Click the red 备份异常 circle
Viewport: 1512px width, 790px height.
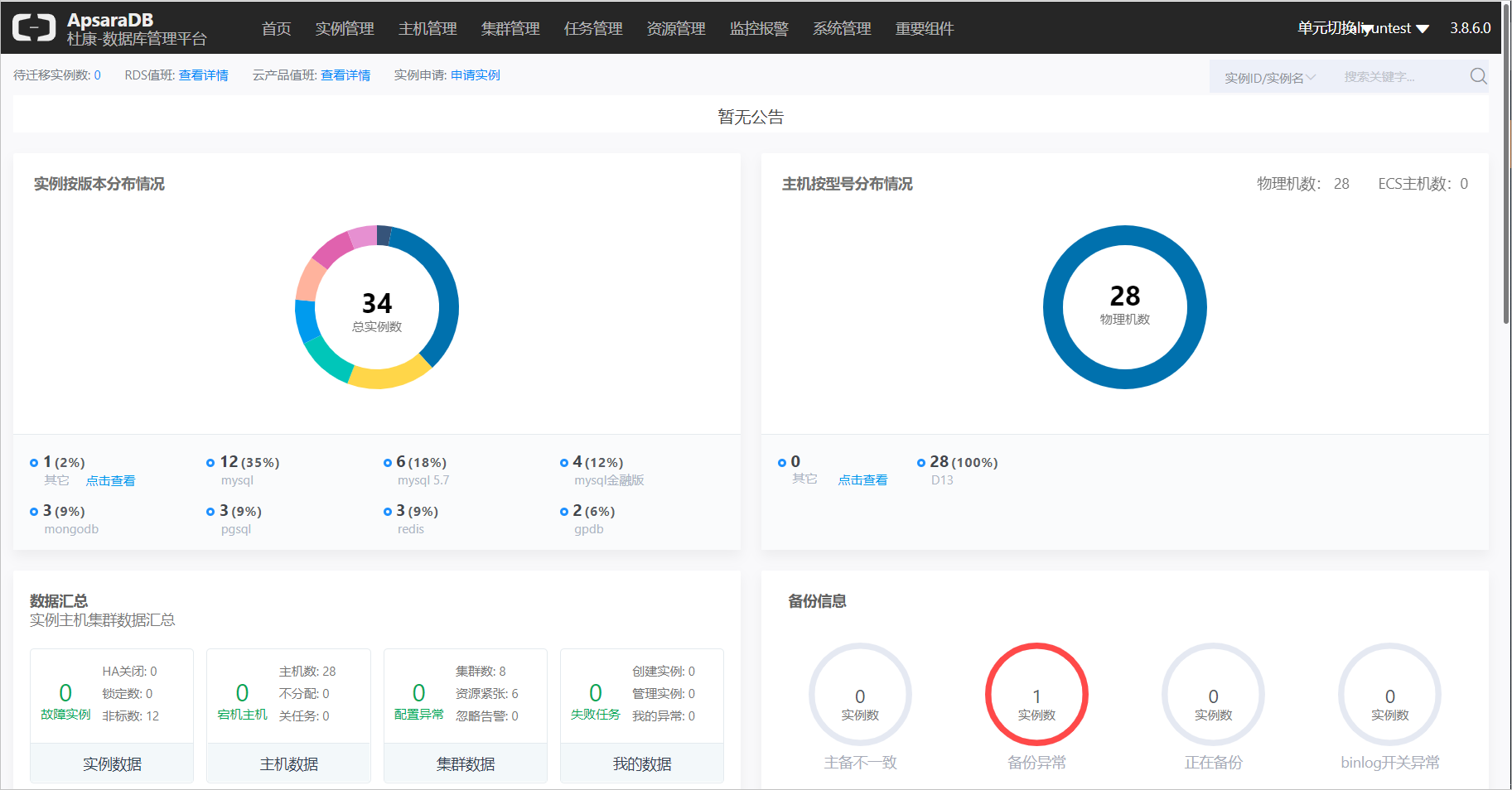[x=1036, y=695]
